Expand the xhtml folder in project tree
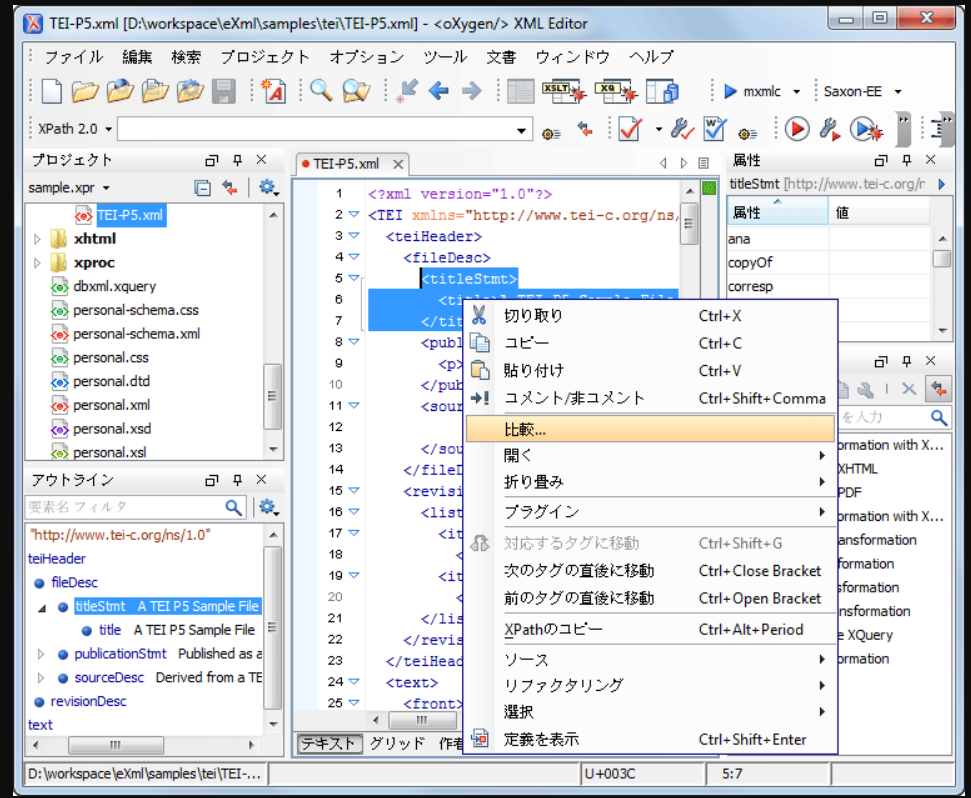 [38, 239]
